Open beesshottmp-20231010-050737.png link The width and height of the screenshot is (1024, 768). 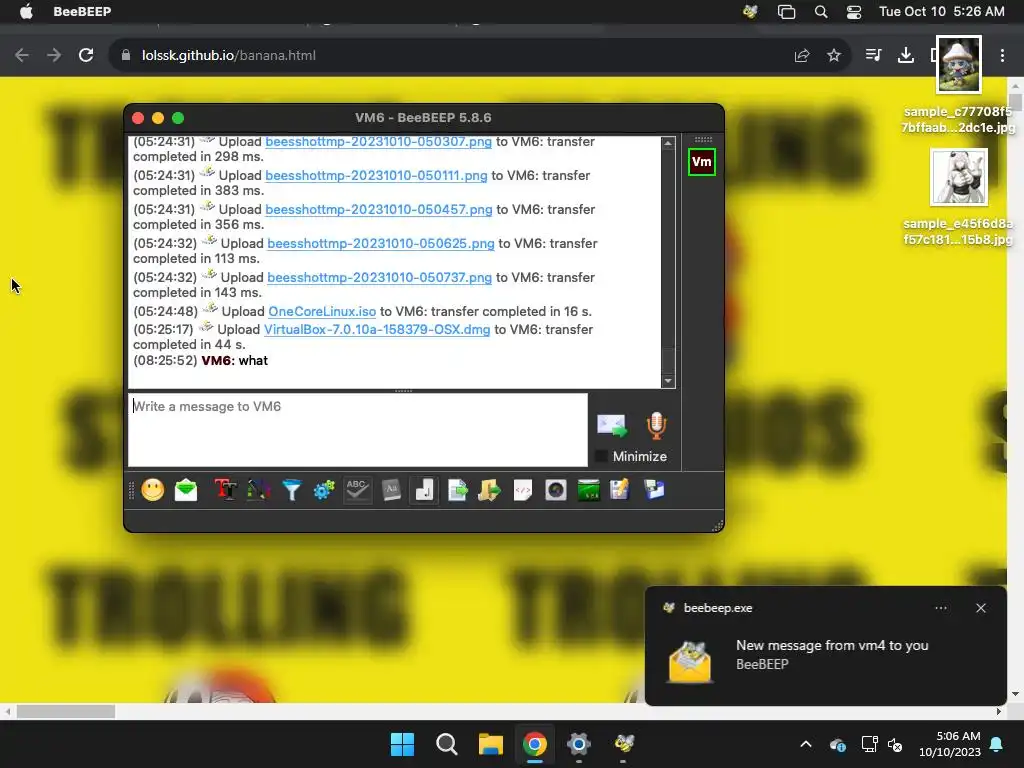click(379, 278)
